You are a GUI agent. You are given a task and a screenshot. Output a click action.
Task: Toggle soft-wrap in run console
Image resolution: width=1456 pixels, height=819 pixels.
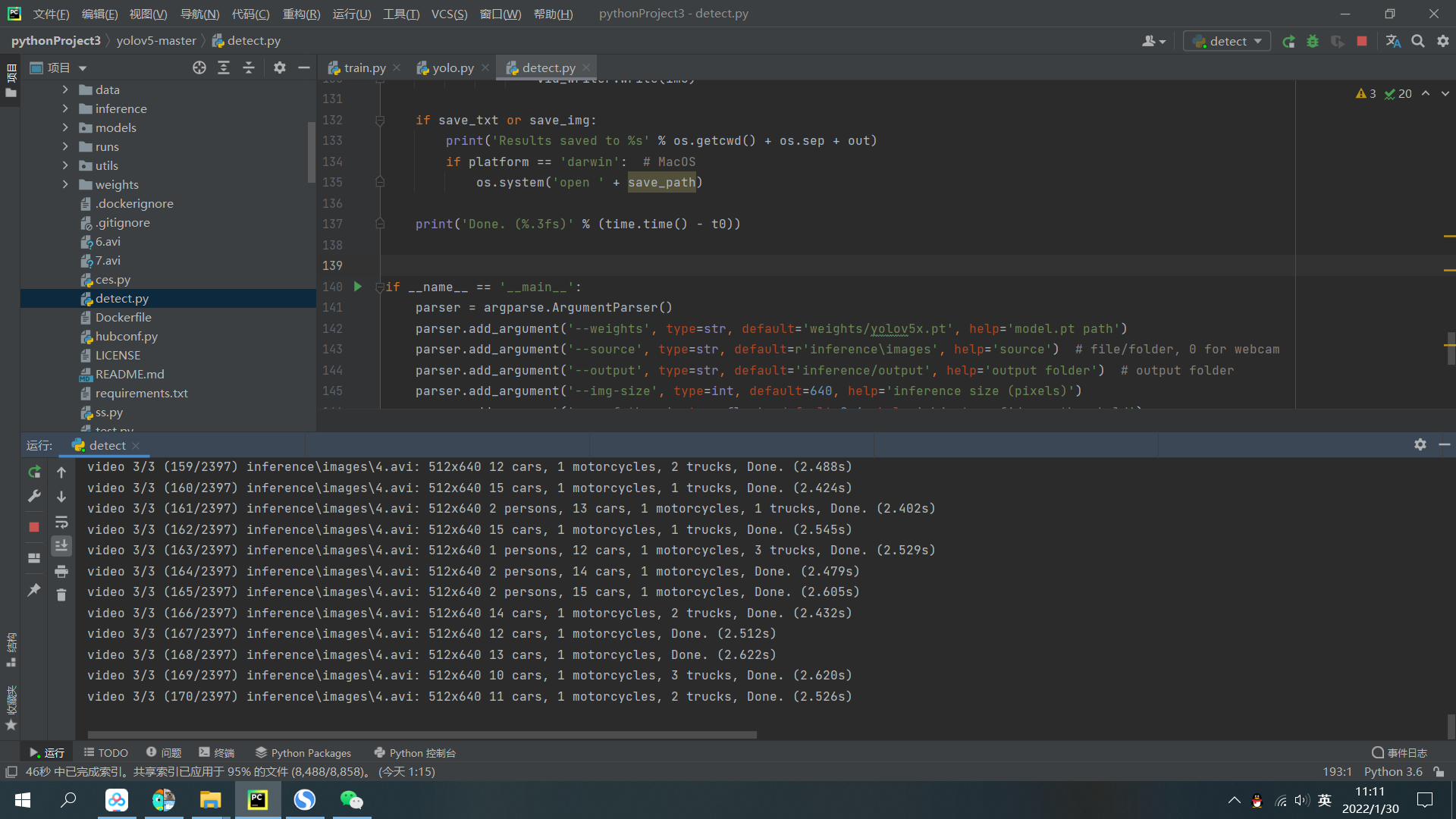click(x=61, y=522)
